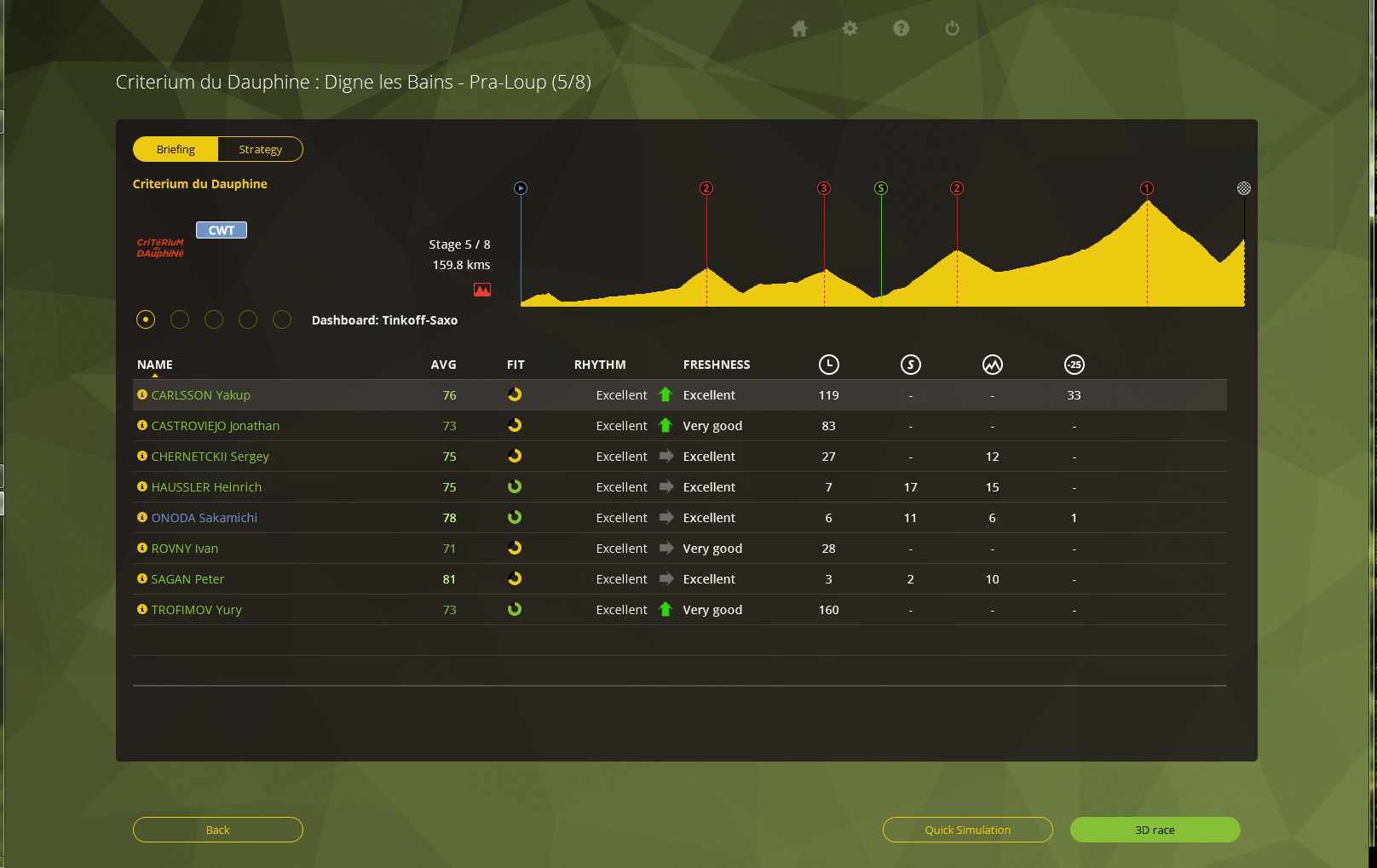Select the second dashboard page radio dot

[180, 319]
